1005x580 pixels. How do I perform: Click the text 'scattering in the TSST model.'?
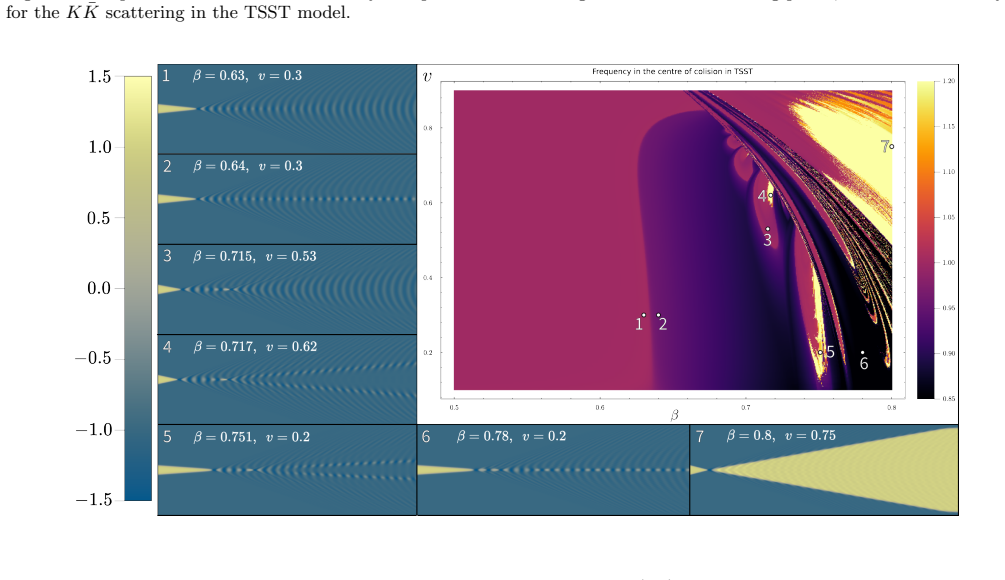point(228,12)
